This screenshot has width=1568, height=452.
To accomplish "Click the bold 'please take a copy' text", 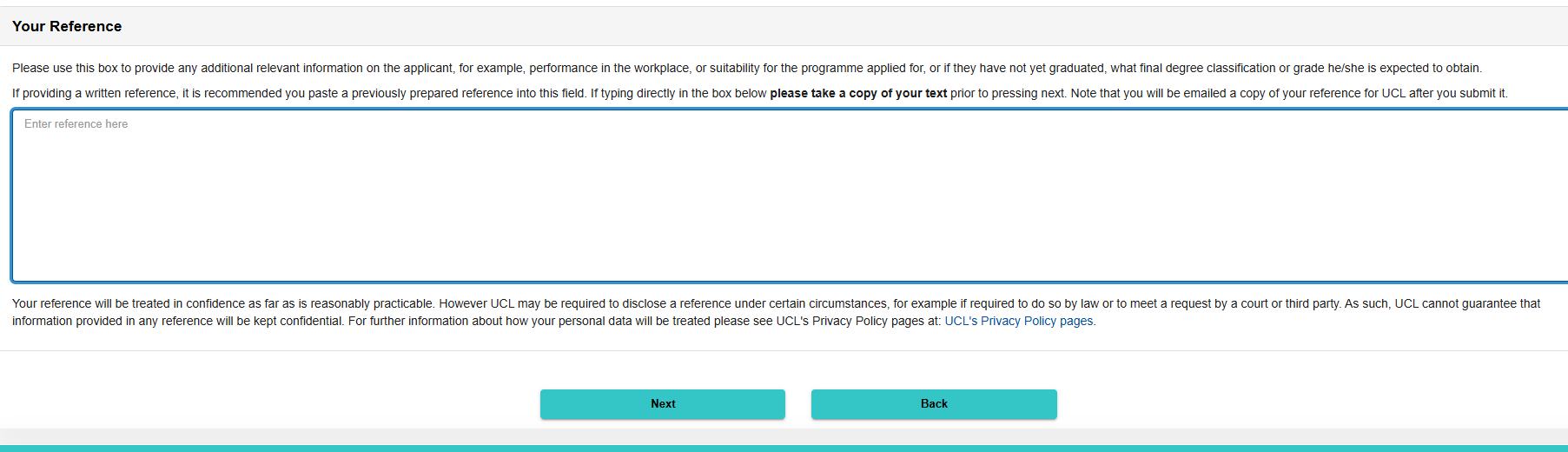I will point(857,94).
